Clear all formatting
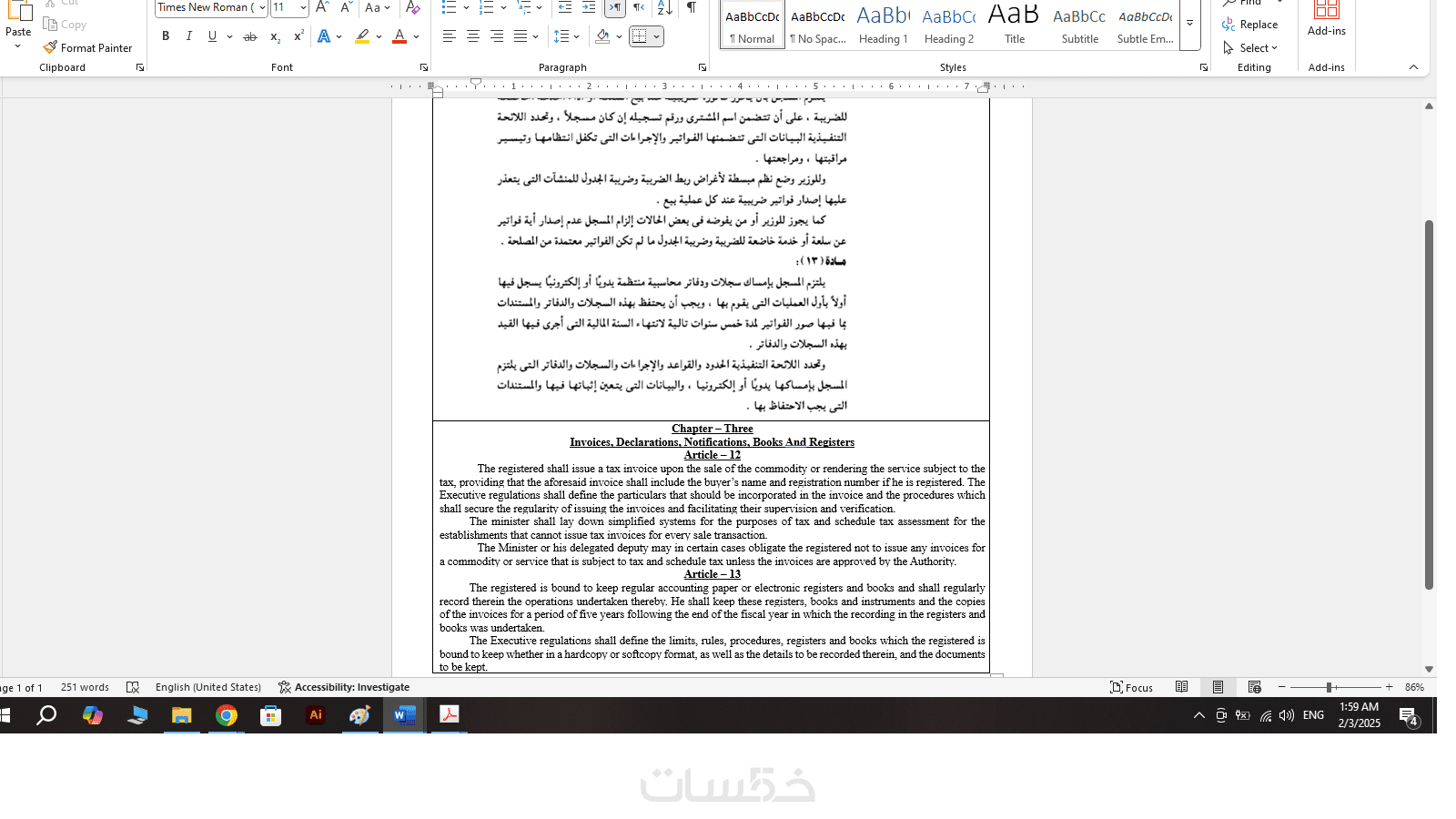Viewport: 1456px width, 819px height. click(412, 7)
